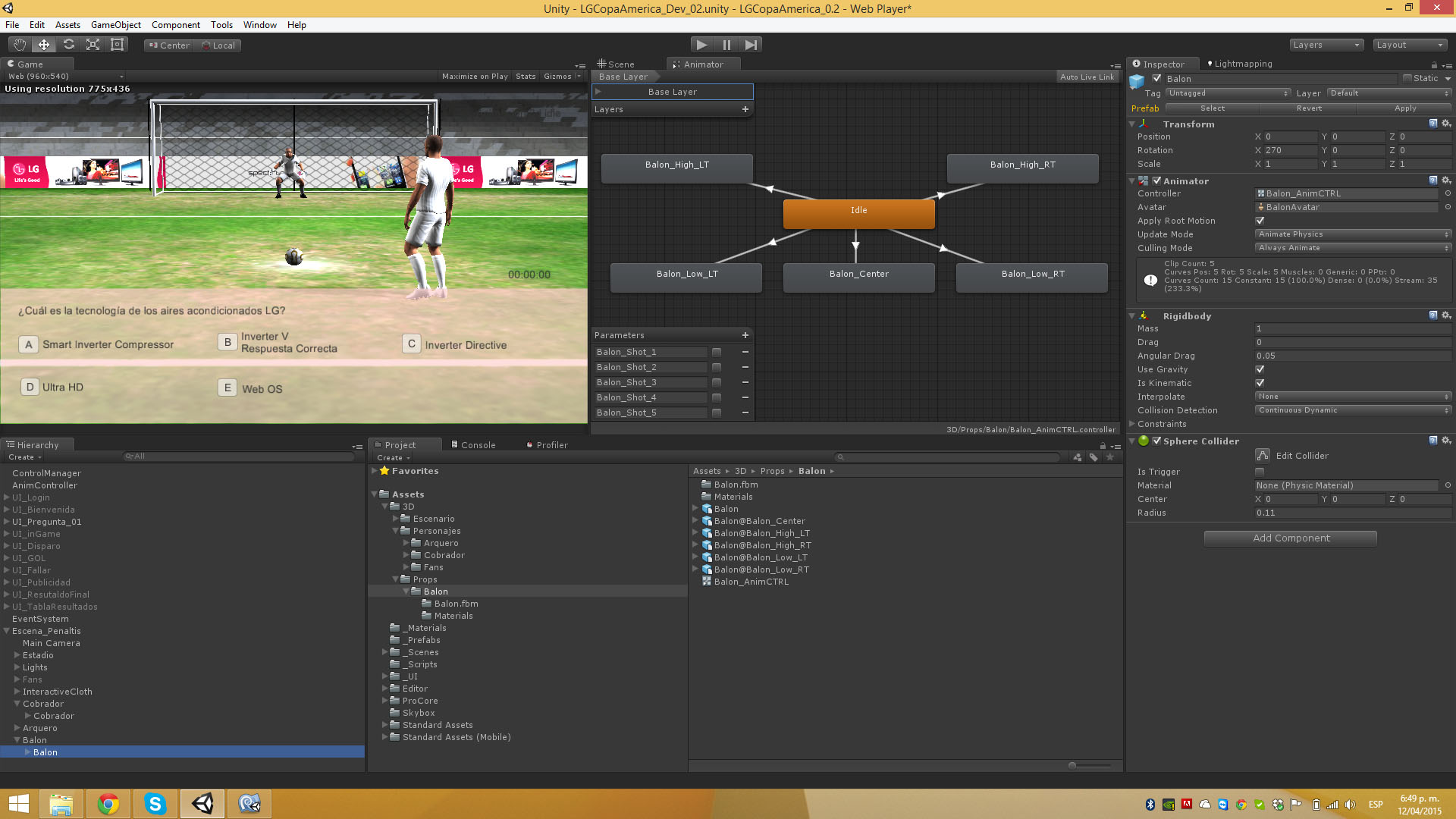Open Rigidbody component gear menu

click(x=1446, y=315)
